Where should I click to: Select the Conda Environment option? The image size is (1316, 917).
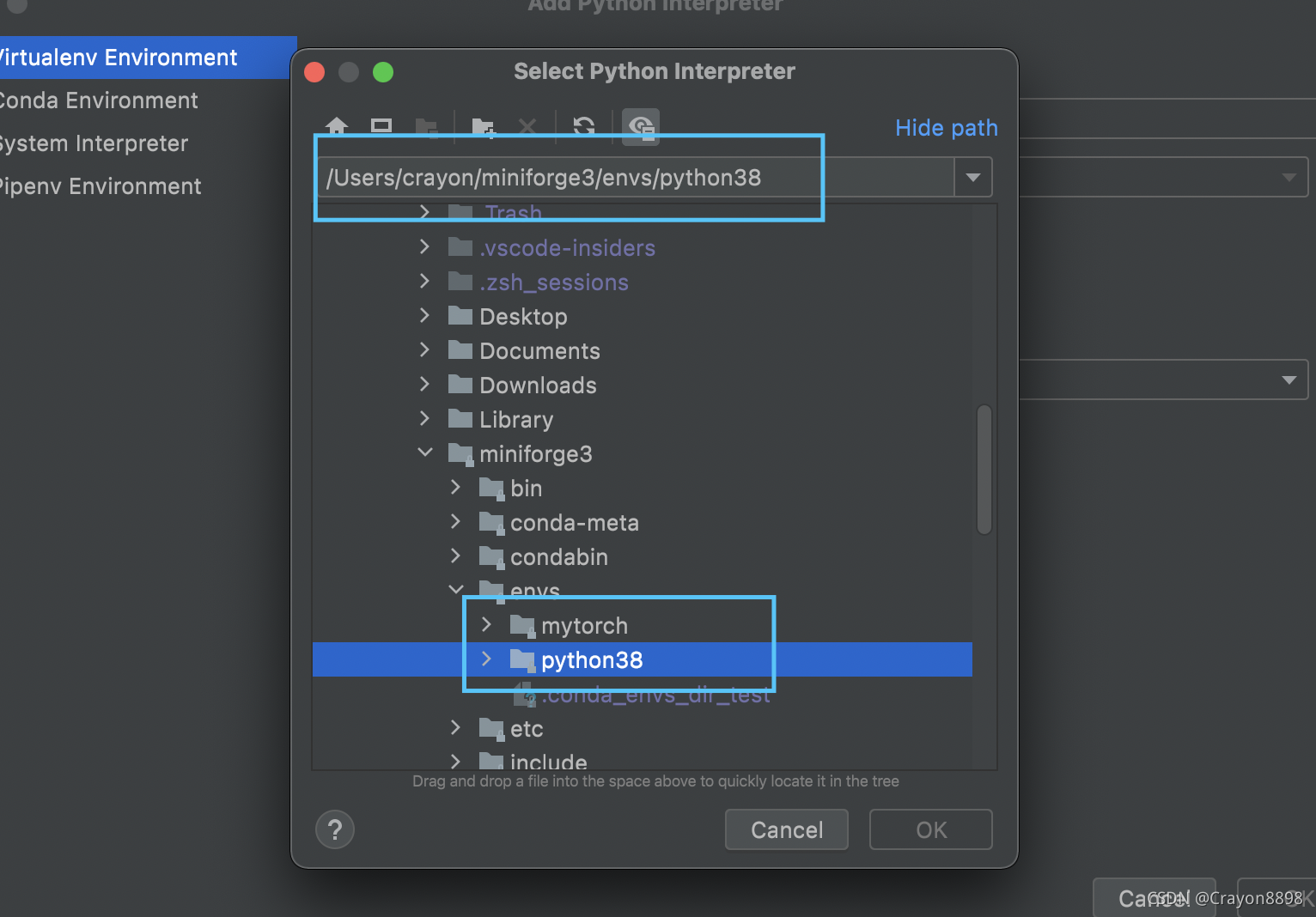tap(100, 100)
